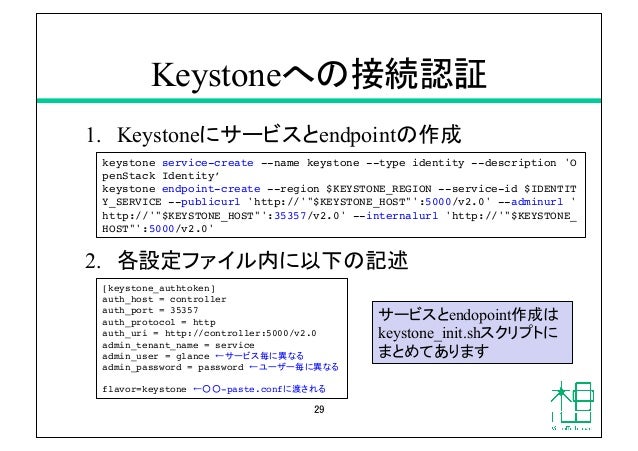
Task: Click 'penStack Identity' description text
Action: pos(160,176)
